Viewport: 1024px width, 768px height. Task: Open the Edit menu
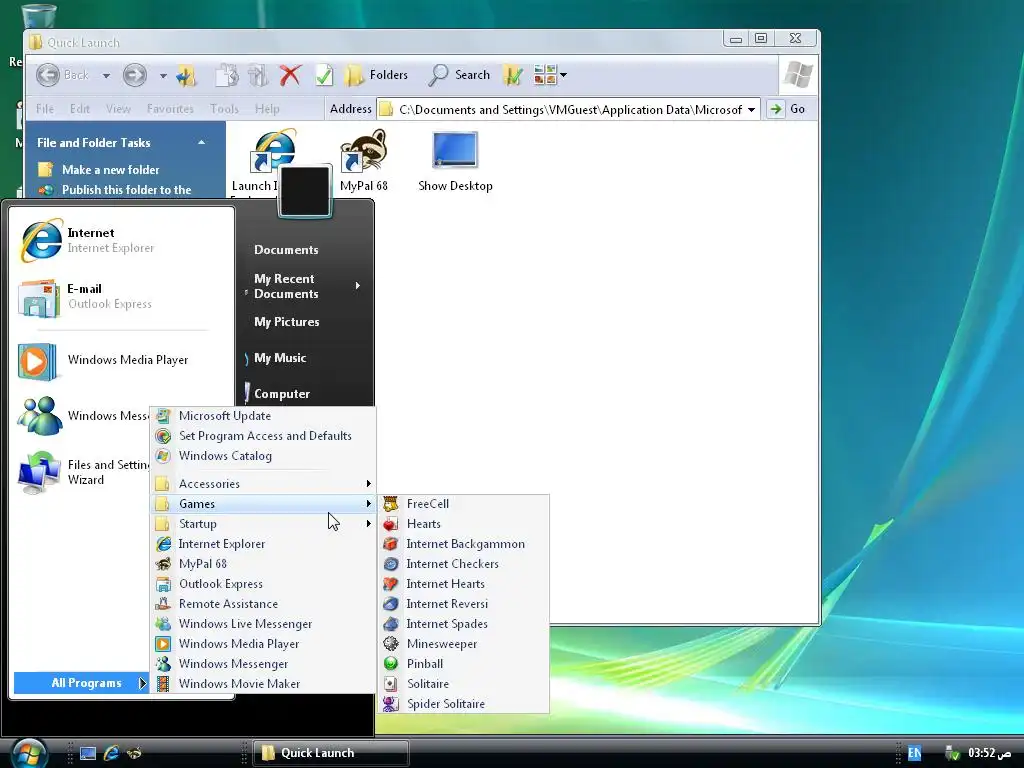pos(80,109)
